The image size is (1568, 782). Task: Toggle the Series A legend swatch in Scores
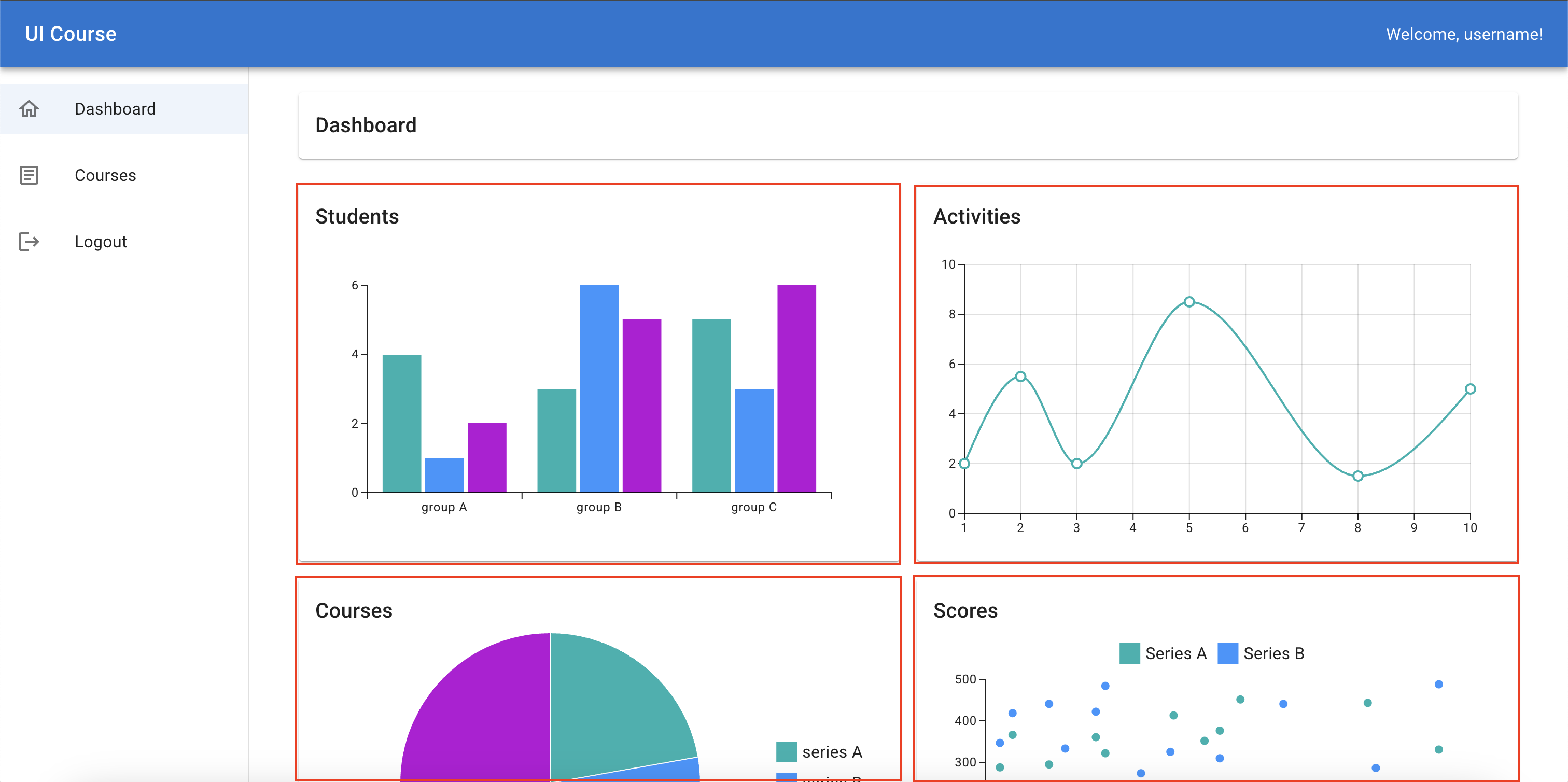[x=1130, y=653]
